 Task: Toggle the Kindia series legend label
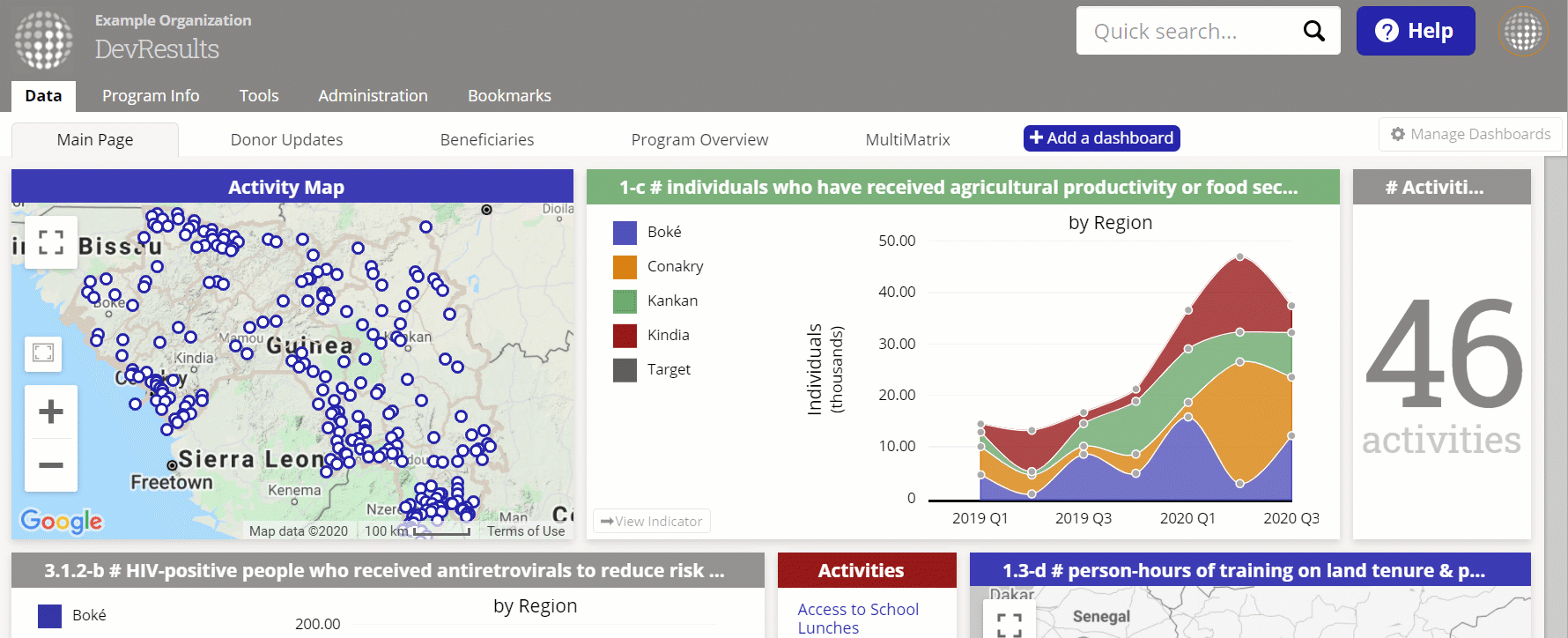pyautogui.click(x=669, y=335)
